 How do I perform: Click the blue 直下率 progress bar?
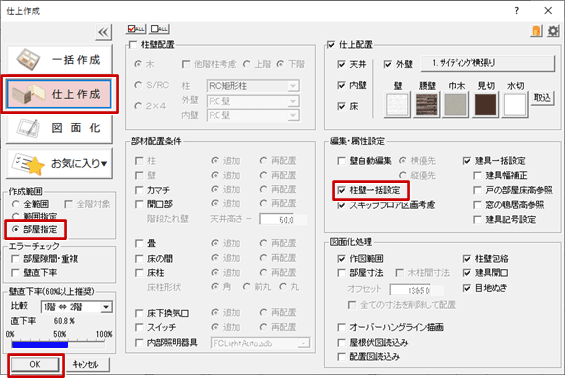point(40,344)
